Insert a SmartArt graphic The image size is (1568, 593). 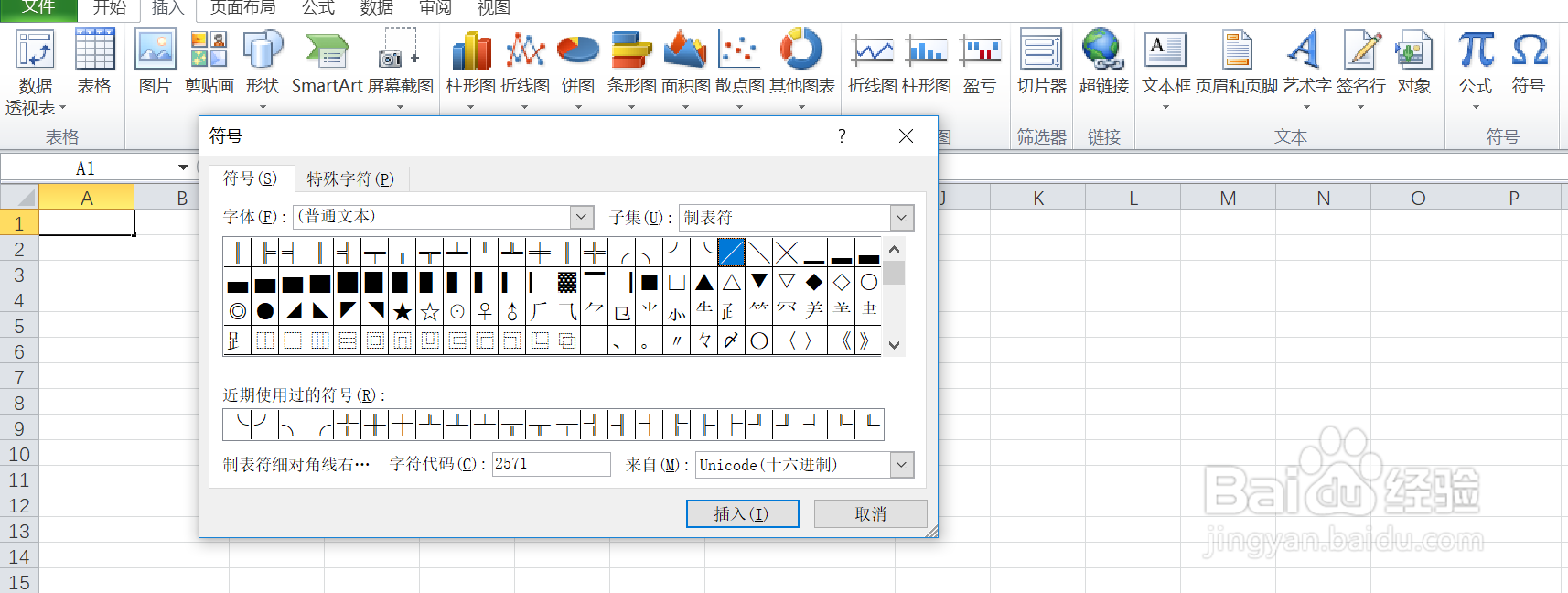pyautogui.click(x=327, y=62)
